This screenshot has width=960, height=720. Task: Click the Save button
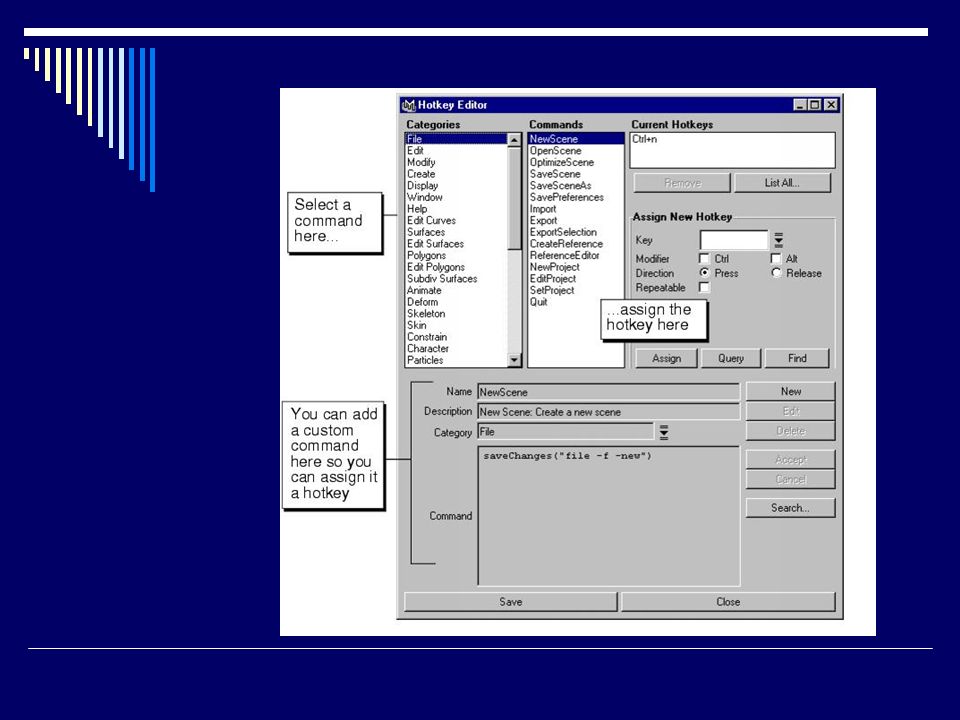pyautogui.click(x=511, y=602)
